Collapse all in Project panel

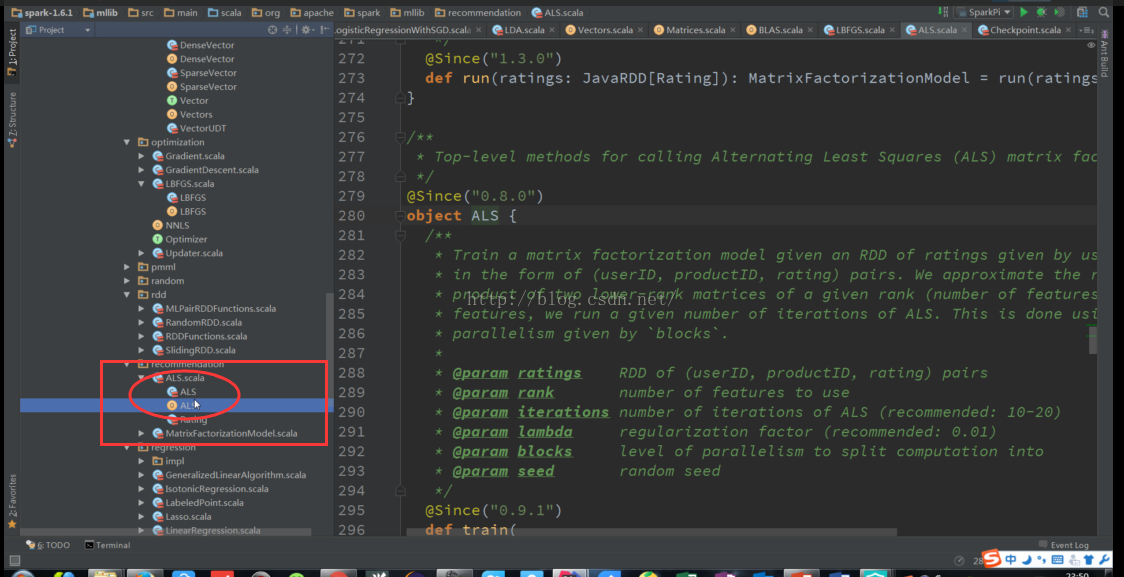coord(287,30)
